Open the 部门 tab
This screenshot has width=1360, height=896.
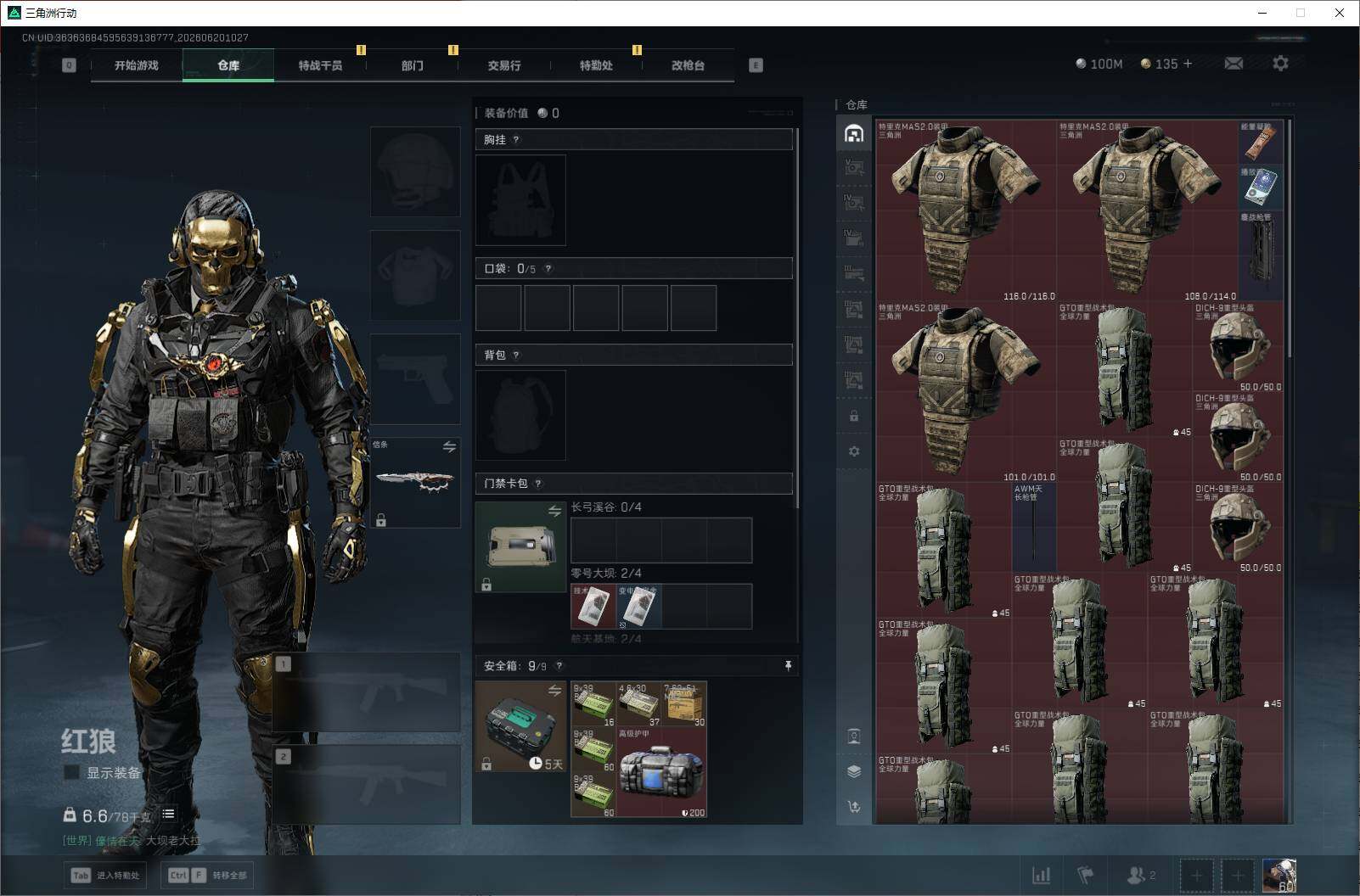click(412, 65)
